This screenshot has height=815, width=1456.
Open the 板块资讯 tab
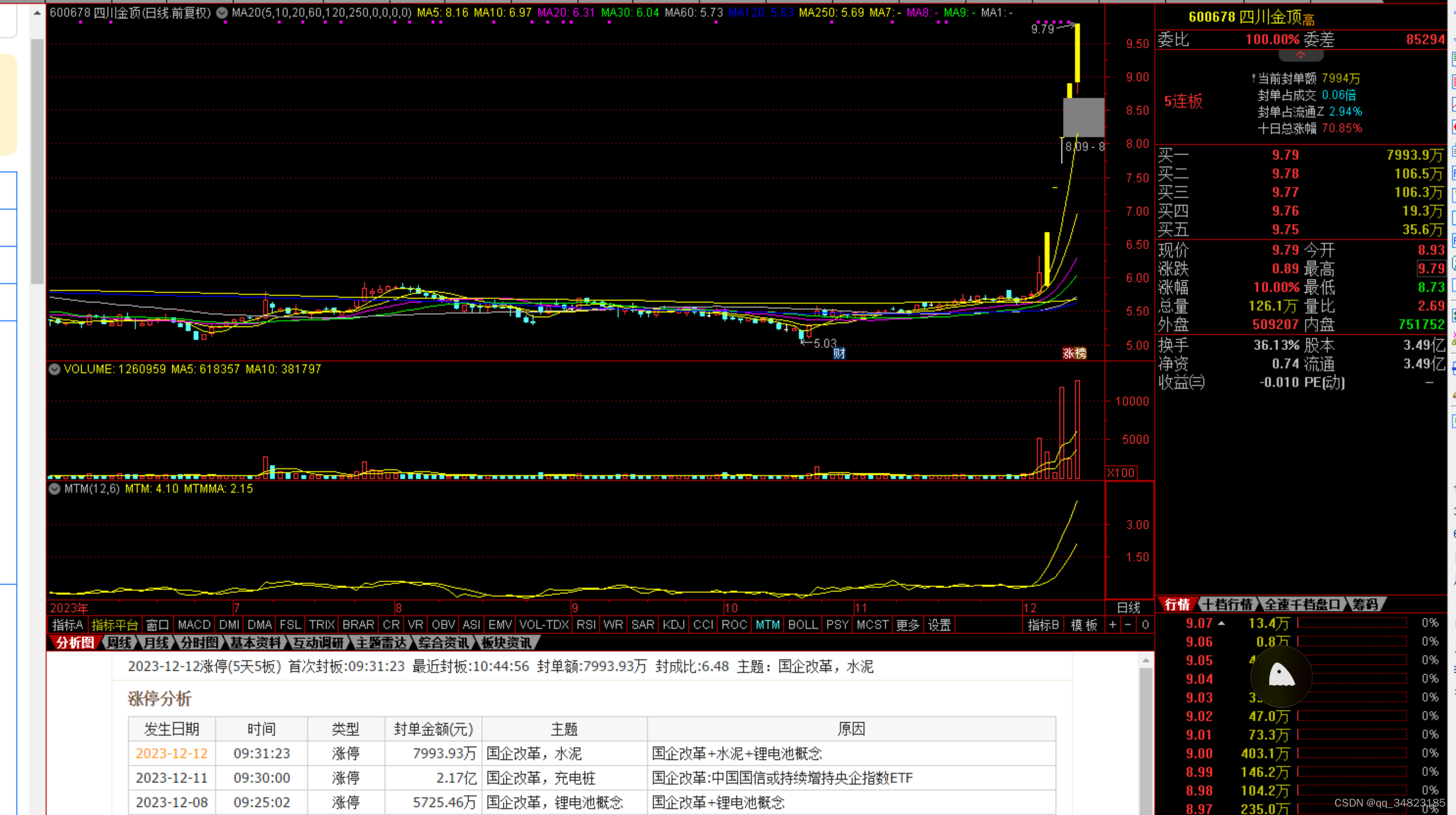[507, 643]
